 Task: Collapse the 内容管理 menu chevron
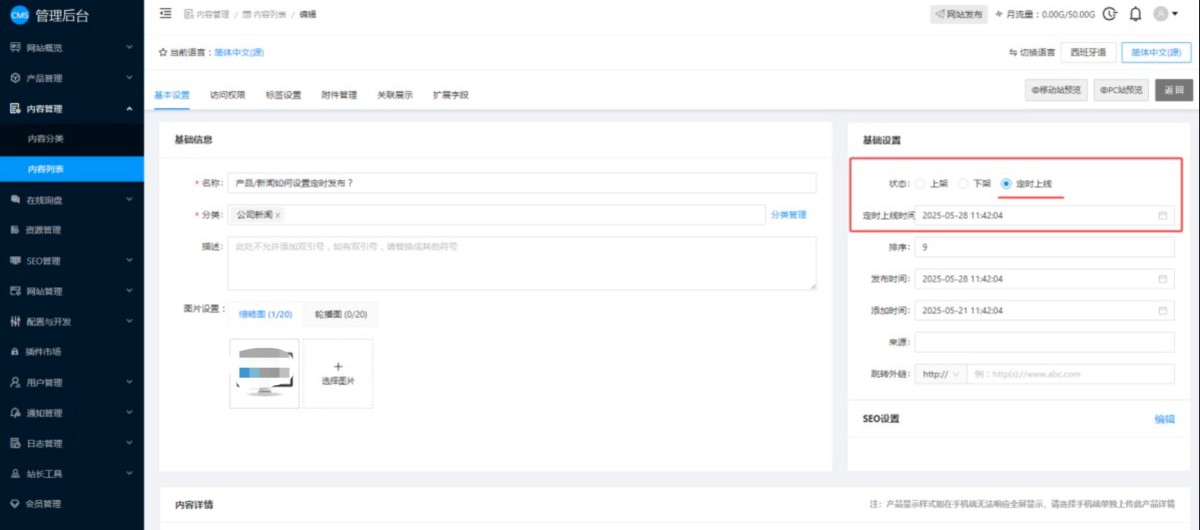pos(129,108)
